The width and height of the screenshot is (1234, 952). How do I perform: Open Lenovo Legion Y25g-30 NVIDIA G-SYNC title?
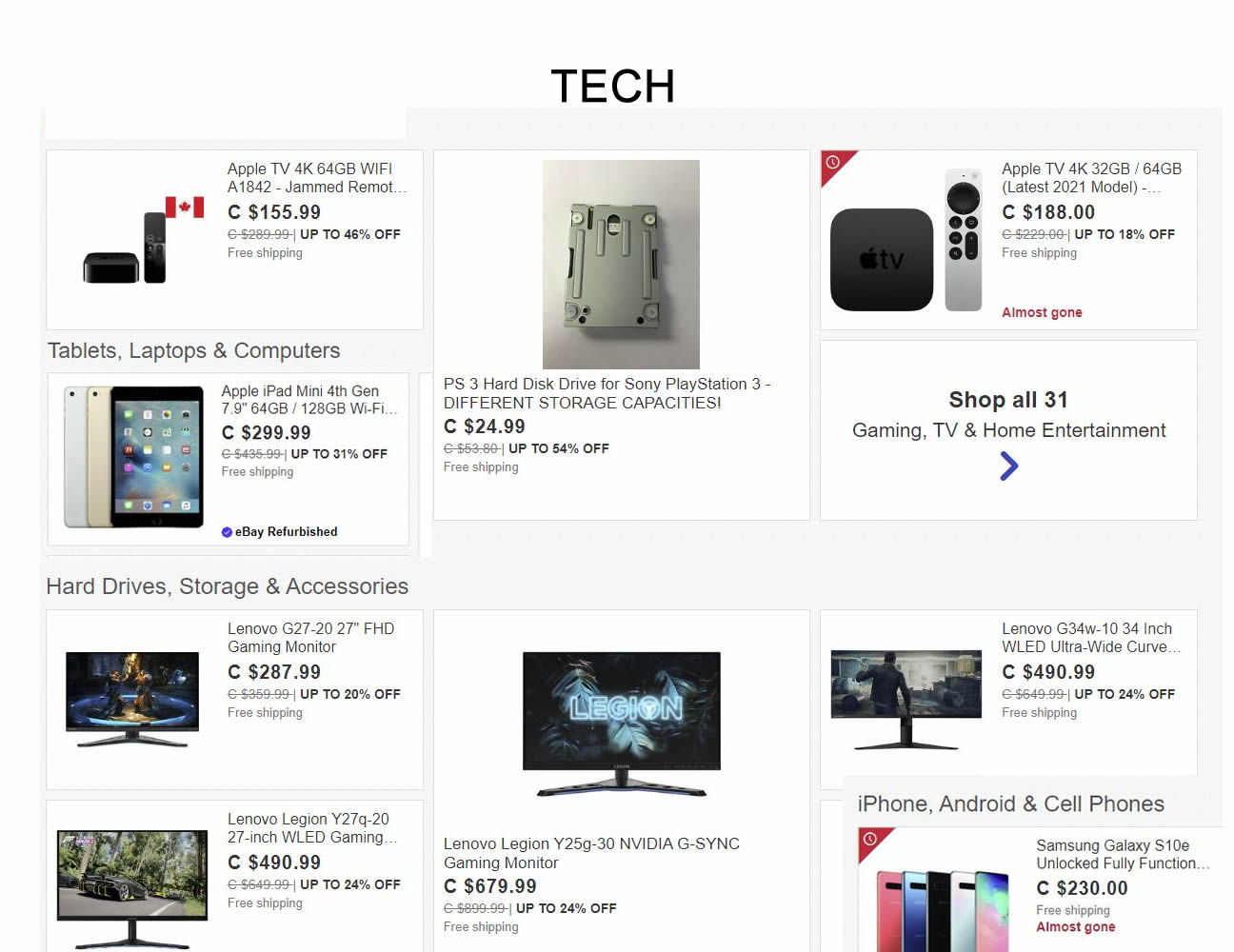591,853
